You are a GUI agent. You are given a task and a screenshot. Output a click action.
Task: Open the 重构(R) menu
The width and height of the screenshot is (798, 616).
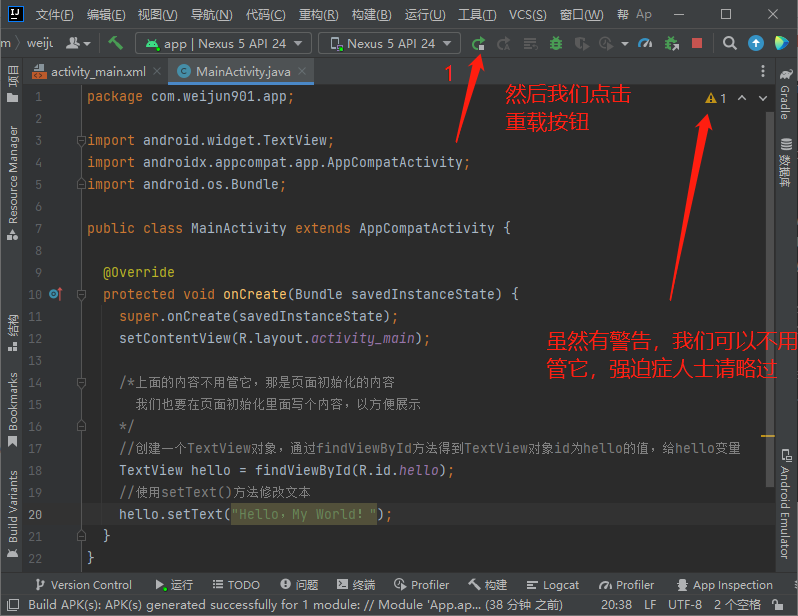coord(319,15)
